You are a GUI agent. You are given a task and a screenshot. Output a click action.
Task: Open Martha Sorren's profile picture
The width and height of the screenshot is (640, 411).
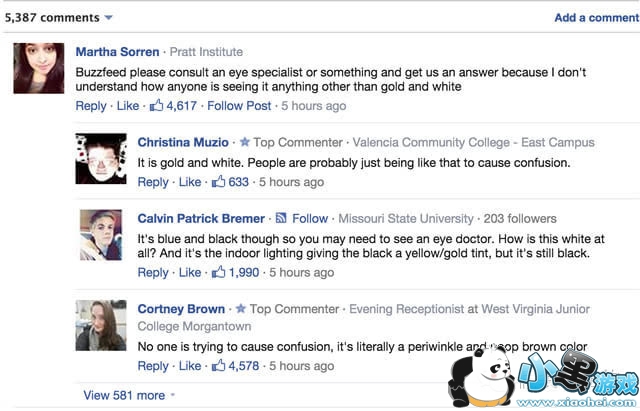coord(39,68)
